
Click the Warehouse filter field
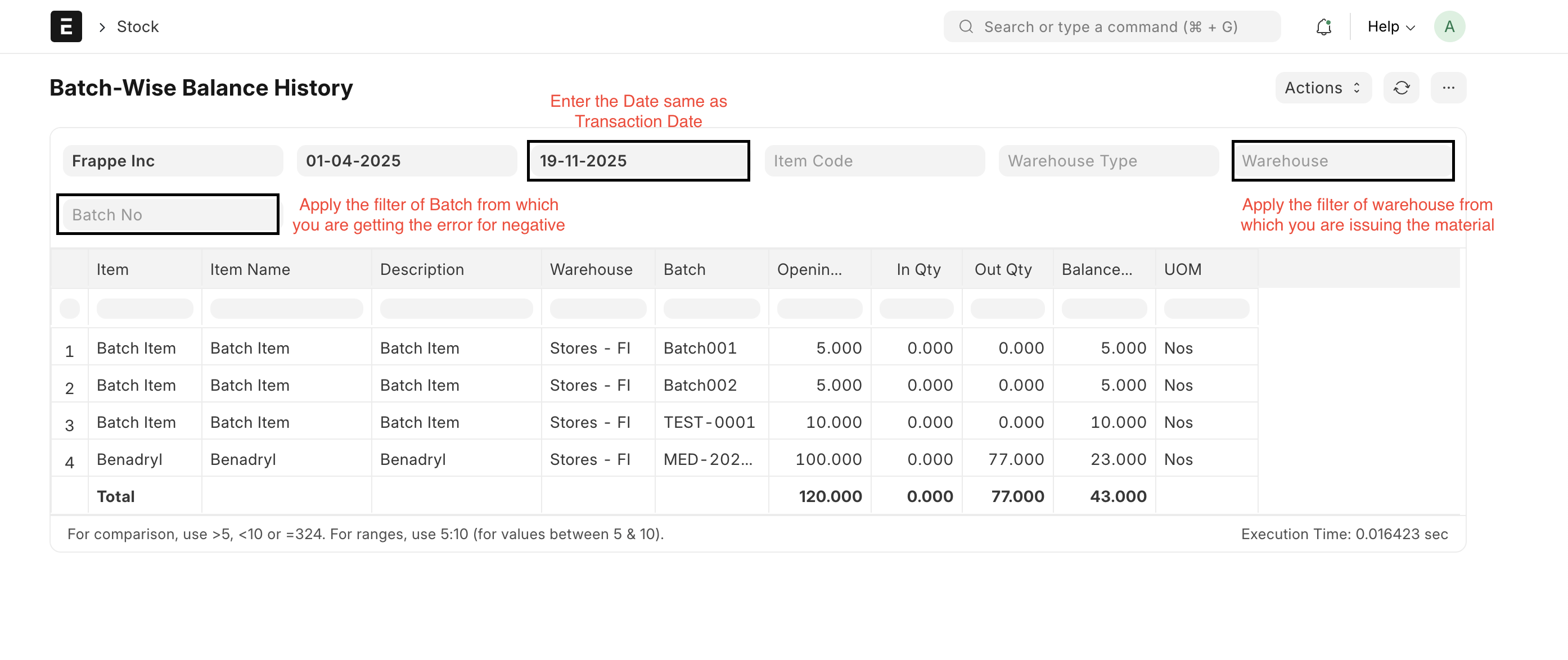1342,161
